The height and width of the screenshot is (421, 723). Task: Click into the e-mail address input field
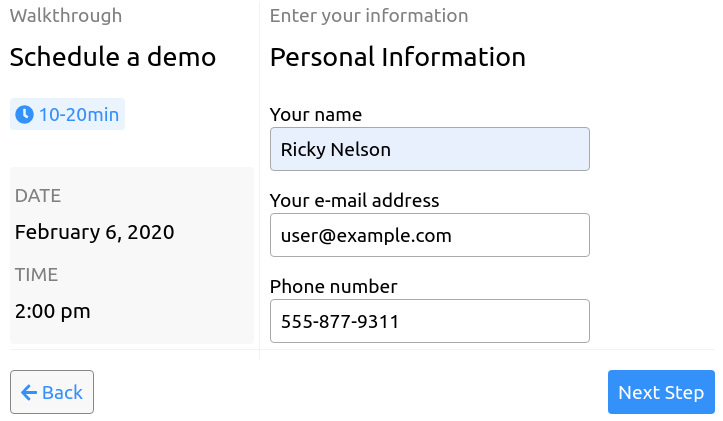tap(430, 235)
